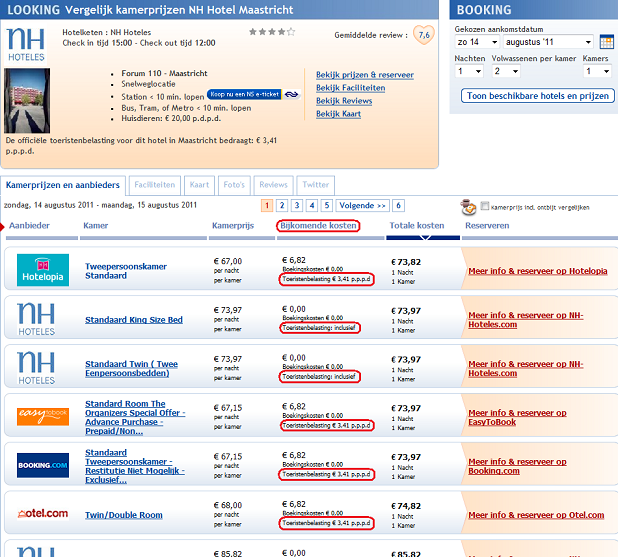Click Toon beschikbare hotels en prijzen button
The image size is (618, 557).
[x=538, y=96]
